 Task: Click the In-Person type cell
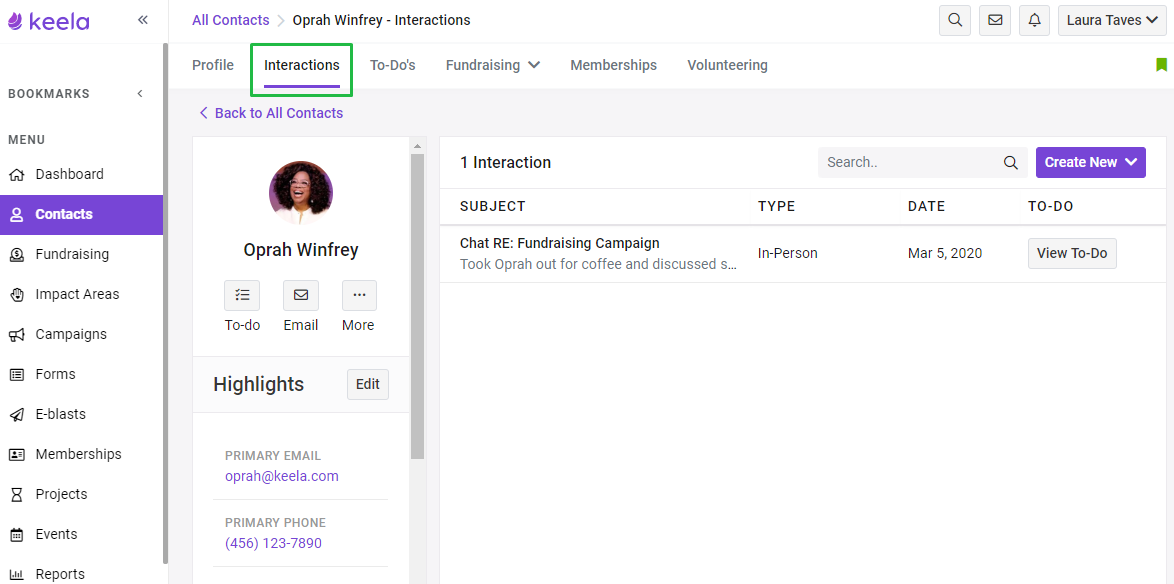(x=788, y=253)
